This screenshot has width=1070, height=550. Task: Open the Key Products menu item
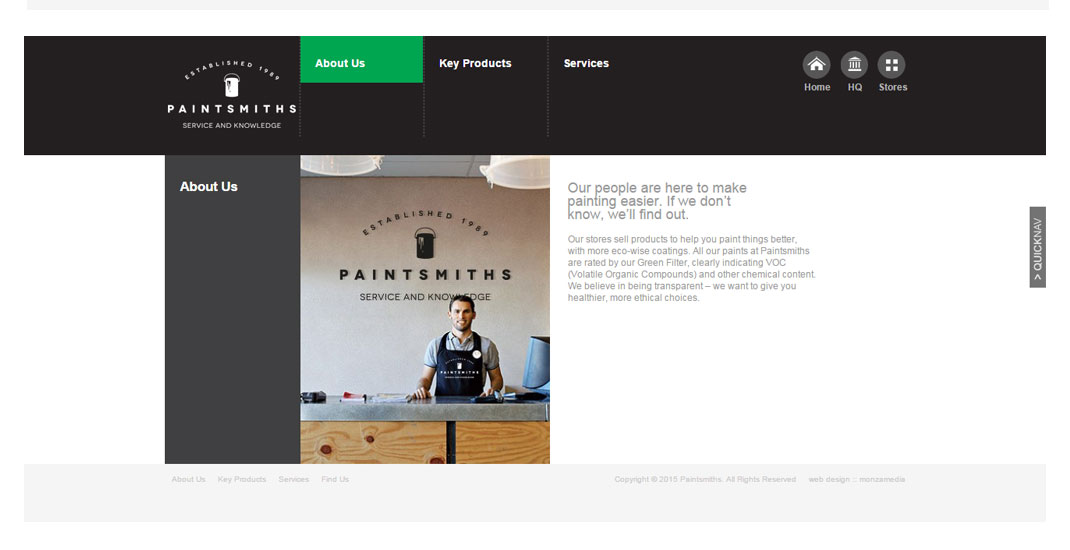coord(475,63)
